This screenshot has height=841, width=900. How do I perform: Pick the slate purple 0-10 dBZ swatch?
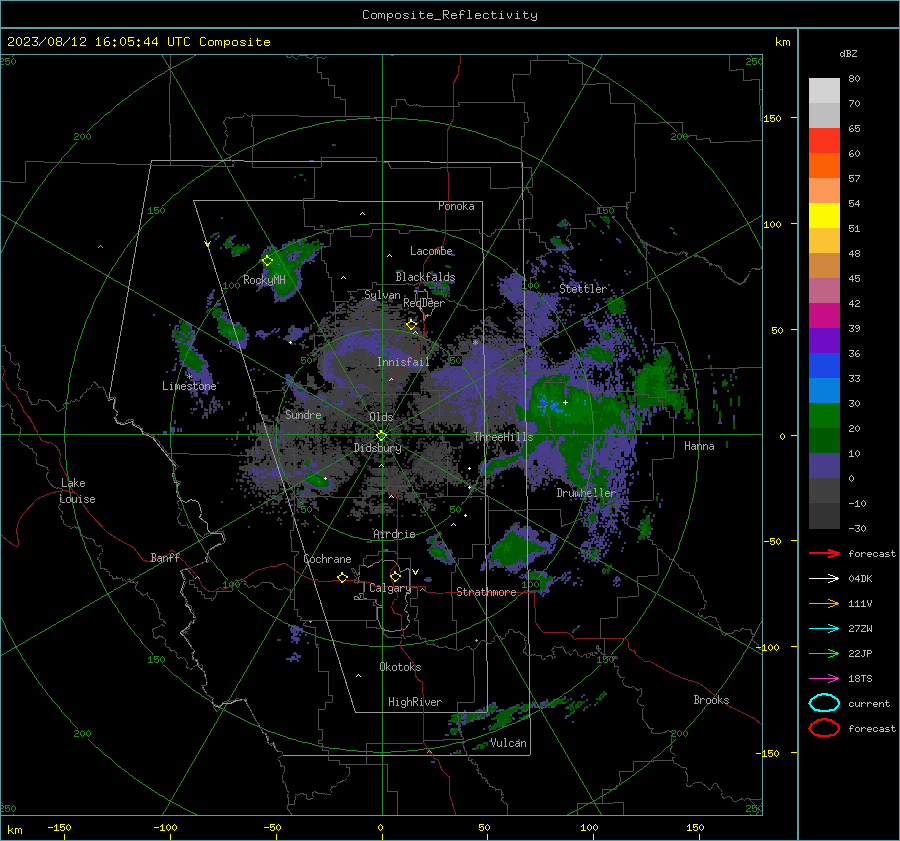[x=824, y=466]
